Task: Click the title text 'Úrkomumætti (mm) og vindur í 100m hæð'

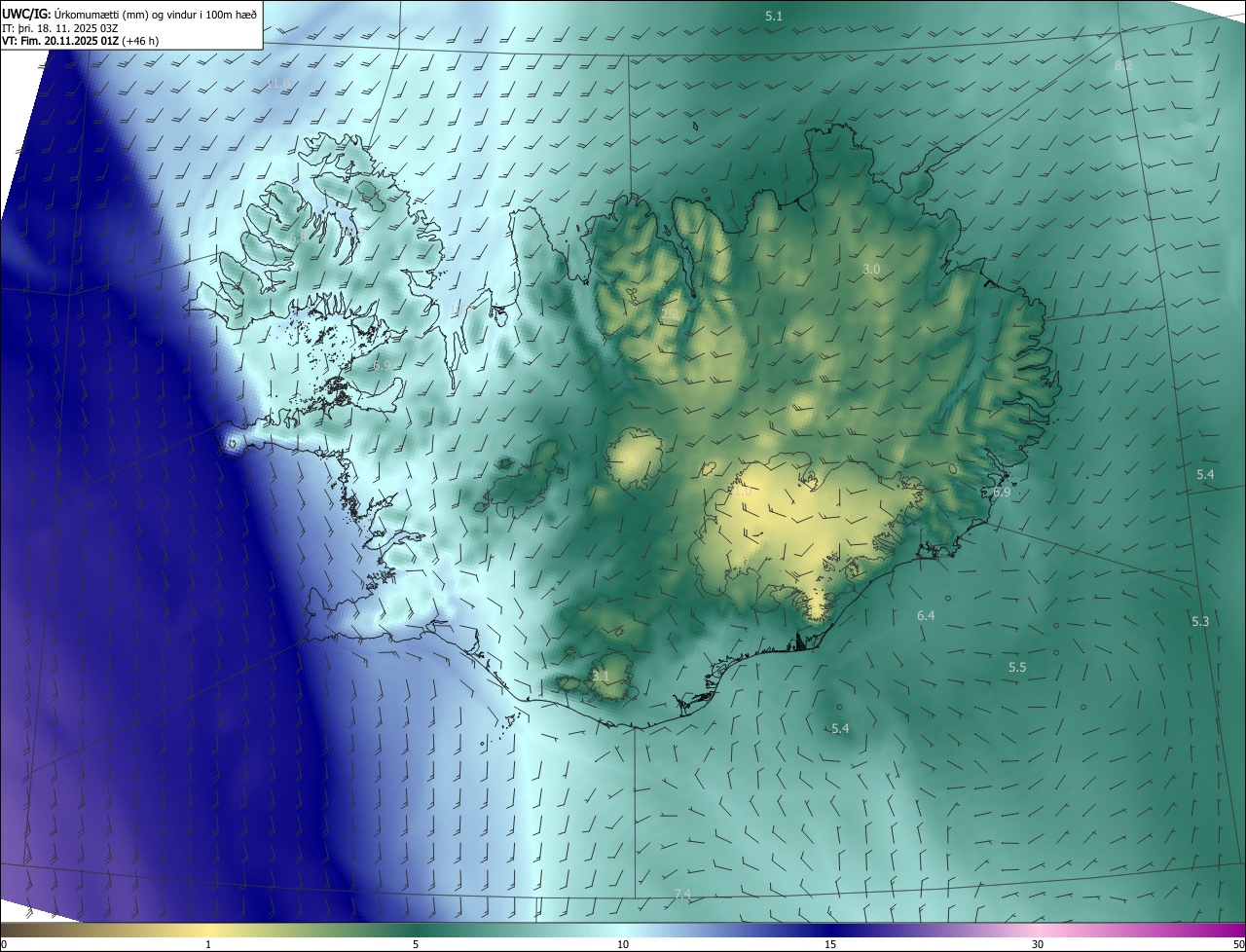Action: click(156, 13)
